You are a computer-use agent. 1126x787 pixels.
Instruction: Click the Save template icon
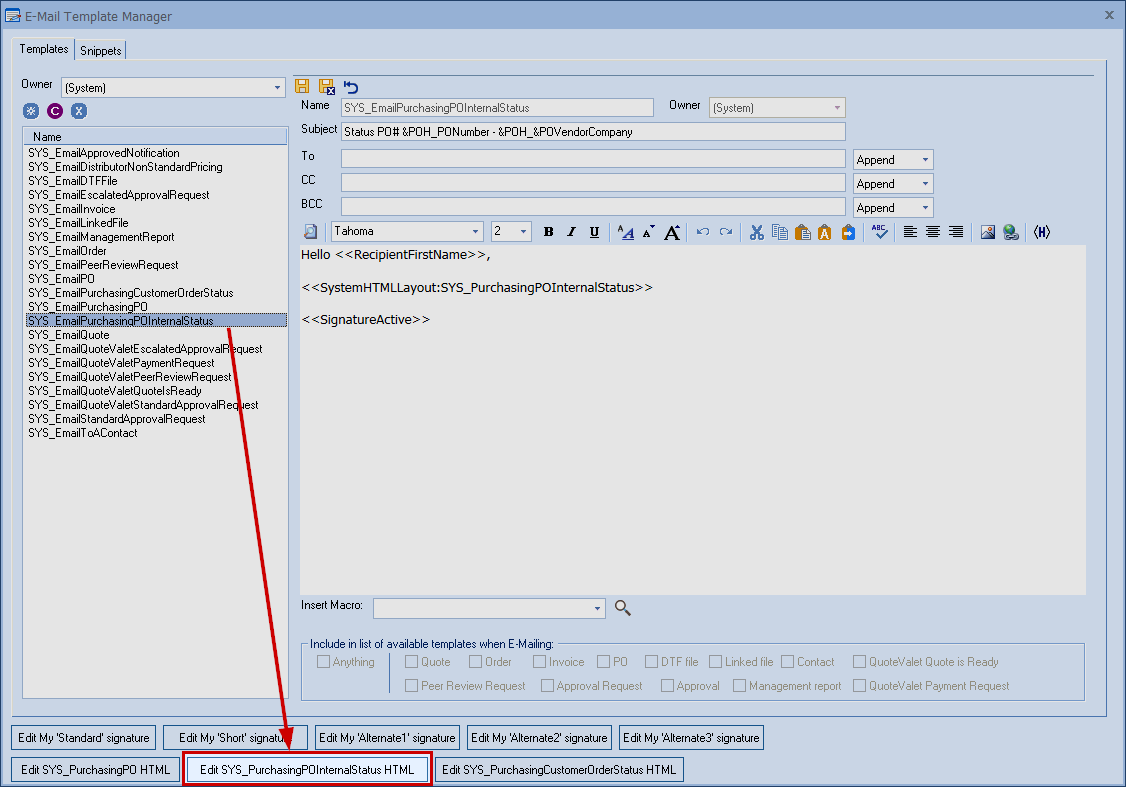click(x=302, y=87)
